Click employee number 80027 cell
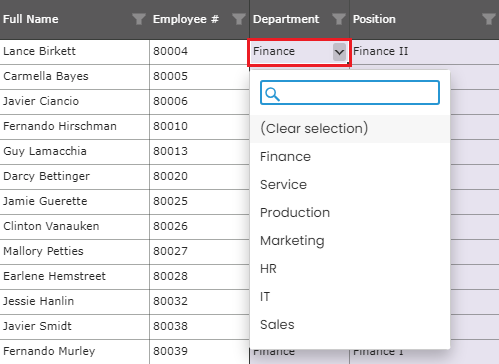 point(199,252)
